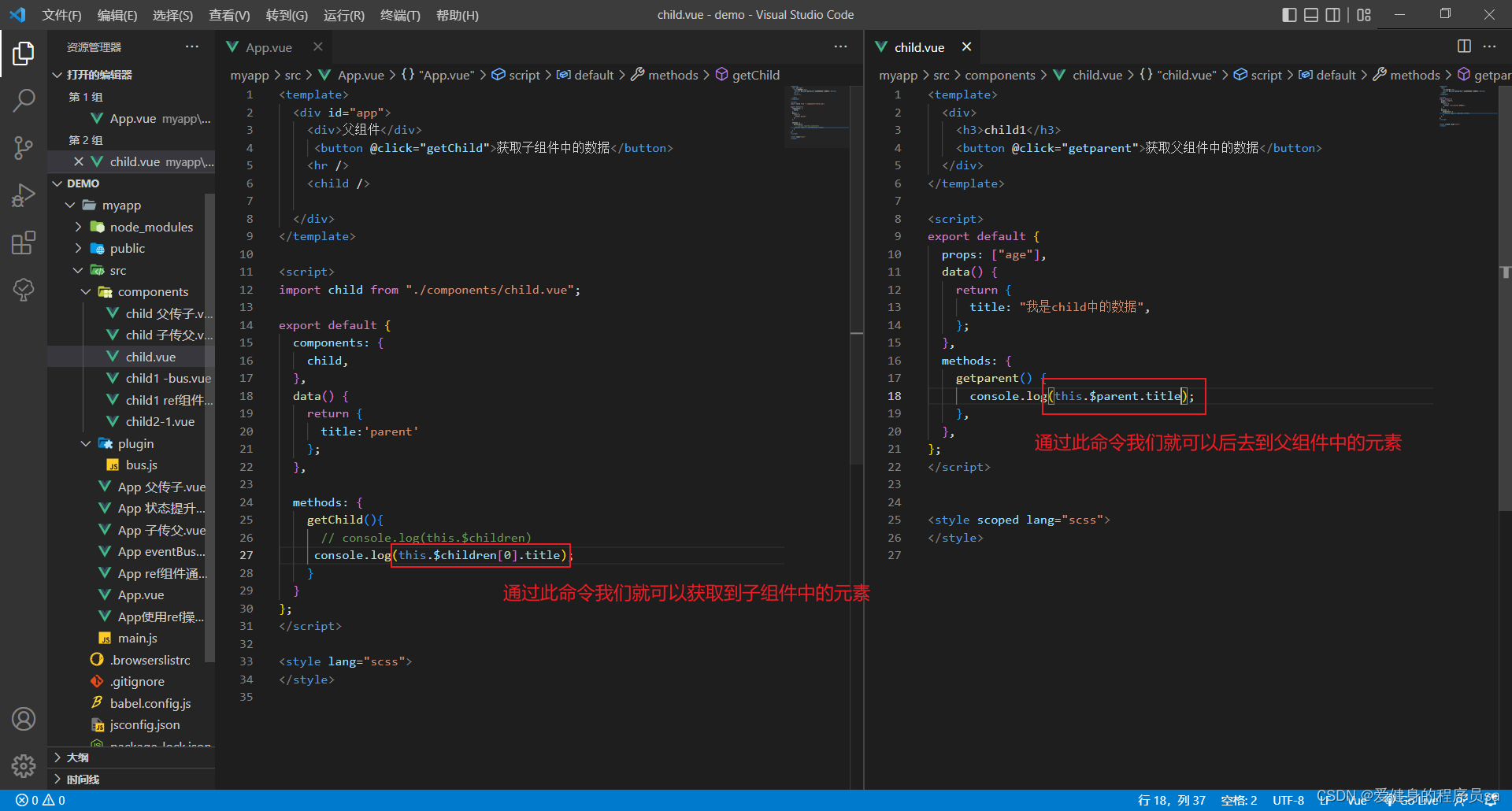
Task: Click script breadcrumb in right editor
Action: [x=1258, y=75]
